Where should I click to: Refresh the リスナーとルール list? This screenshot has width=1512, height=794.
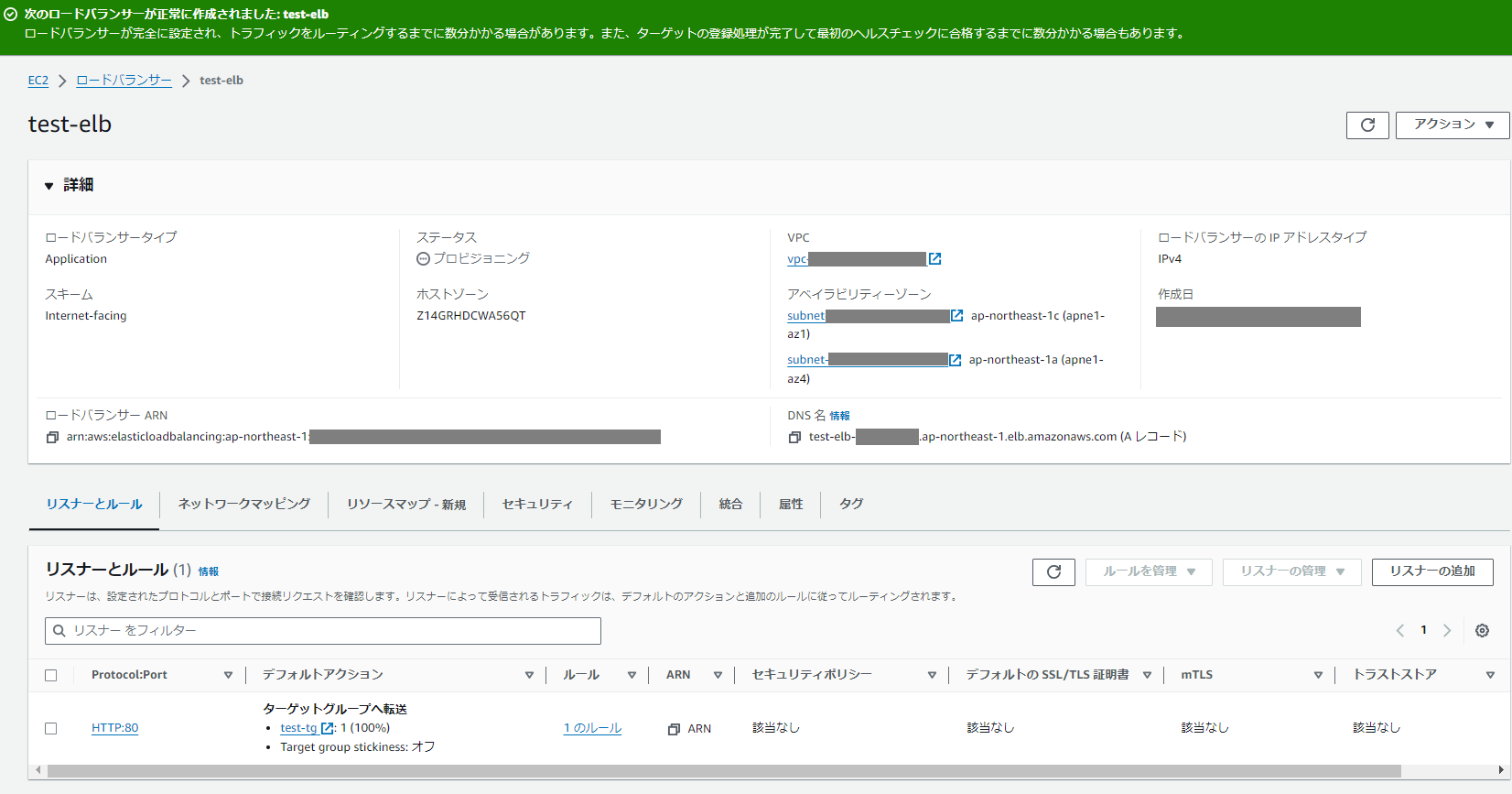[x=1053, y=572]
